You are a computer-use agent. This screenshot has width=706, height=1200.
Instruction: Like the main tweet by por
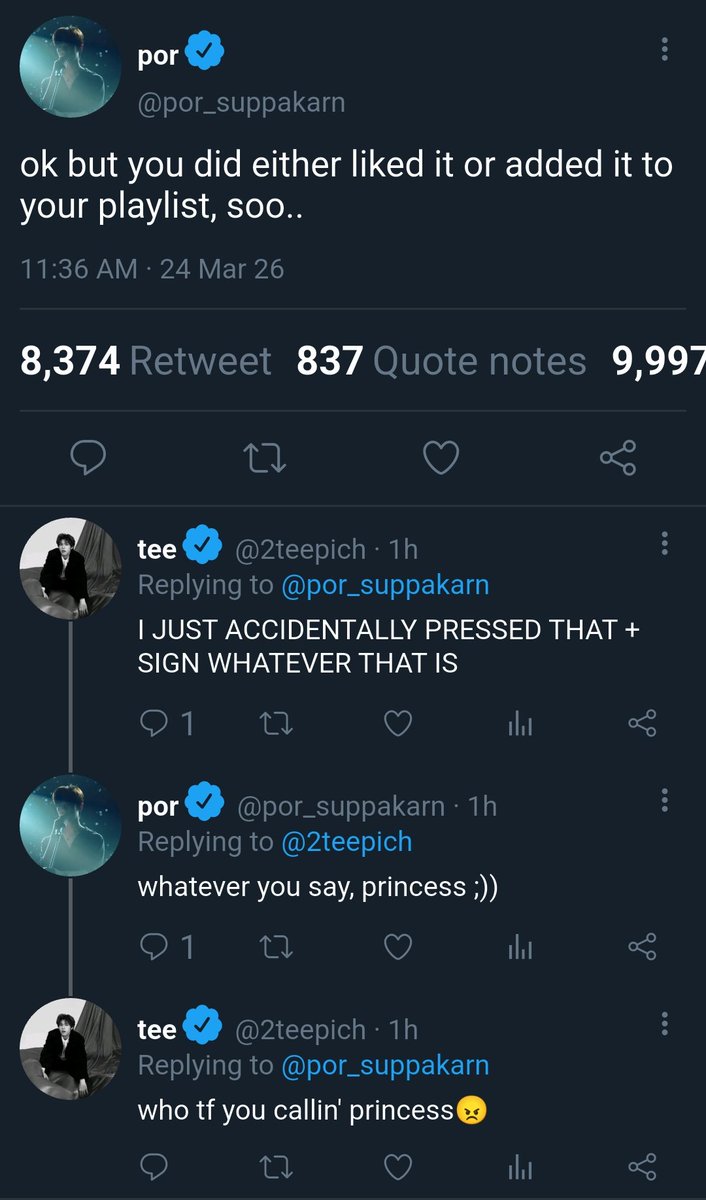441,459
